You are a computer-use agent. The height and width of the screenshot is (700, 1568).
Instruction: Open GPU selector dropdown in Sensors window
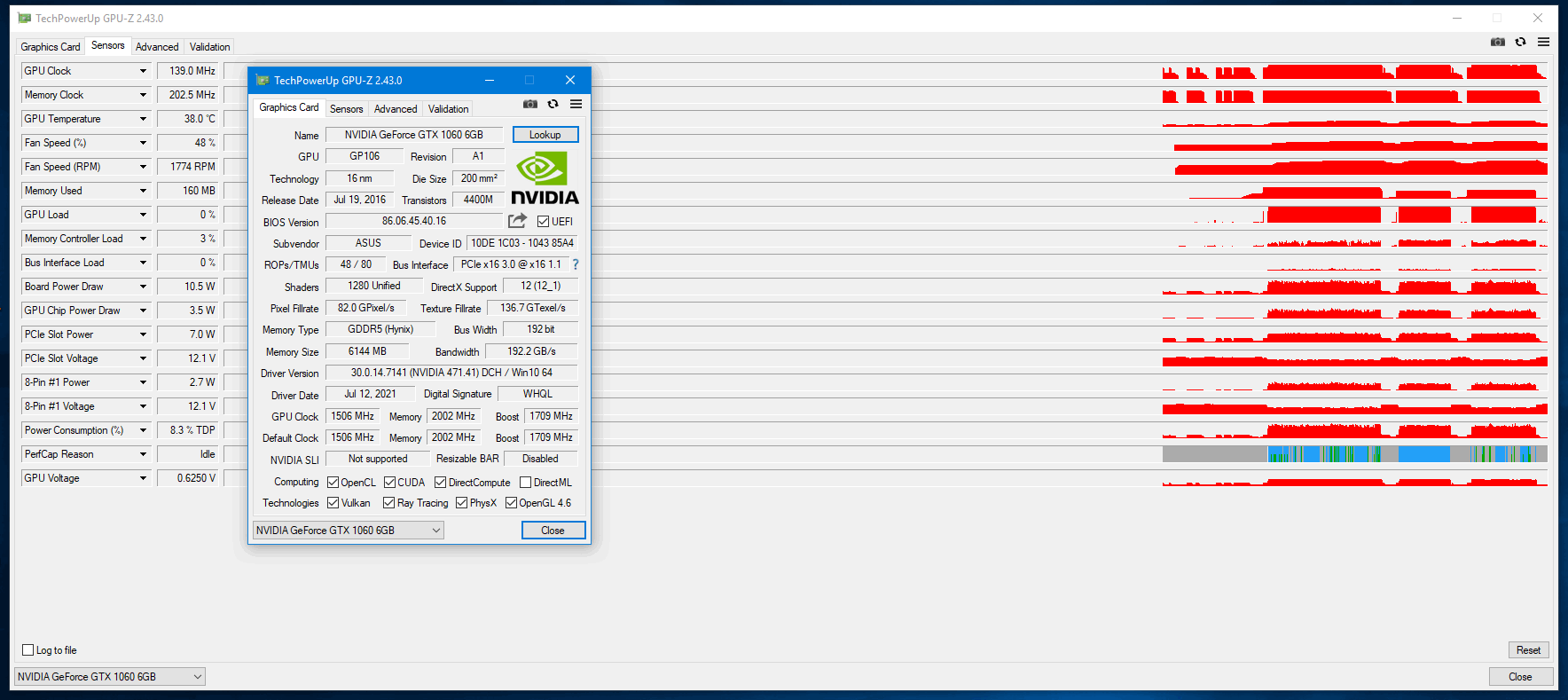coord(110,677)
